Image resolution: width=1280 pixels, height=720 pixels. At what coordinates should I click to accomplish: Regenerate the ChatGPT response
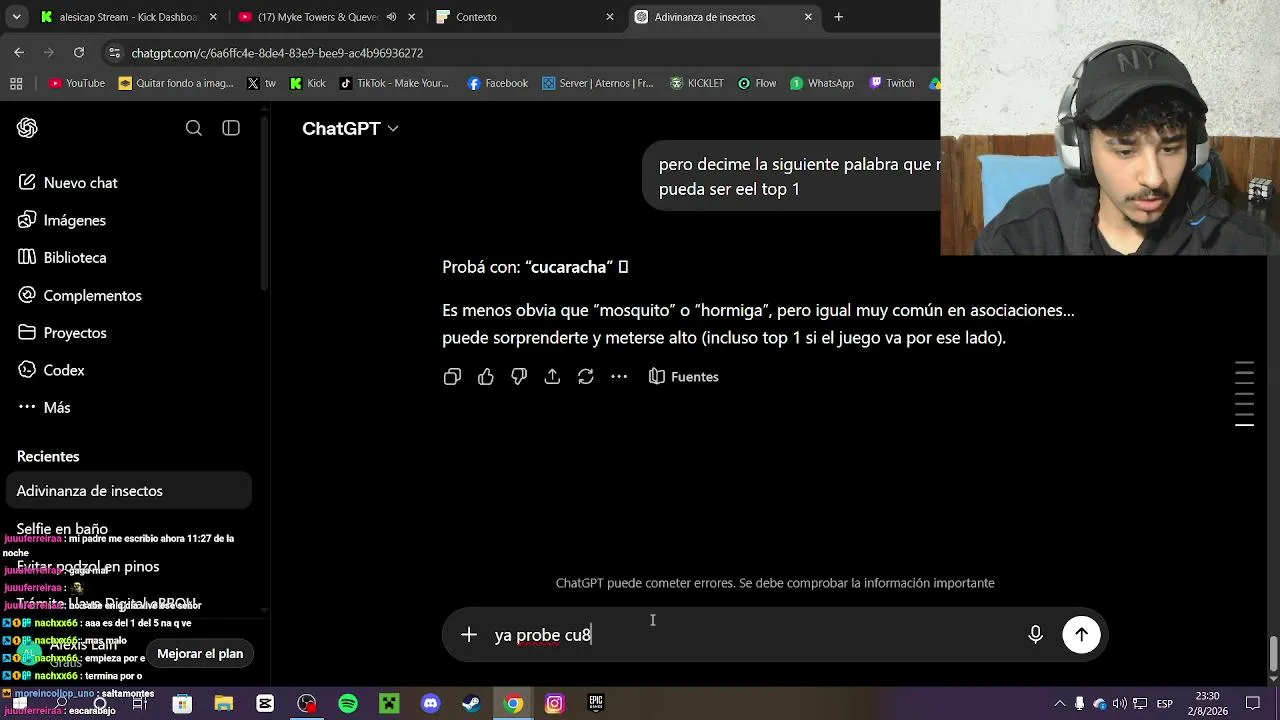coord(586,377)
